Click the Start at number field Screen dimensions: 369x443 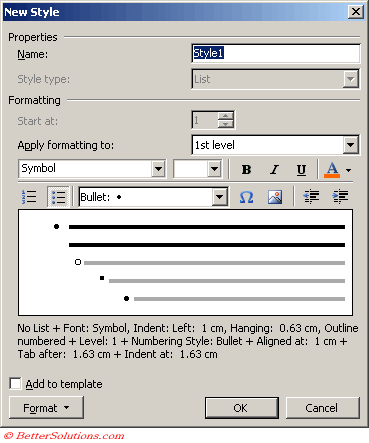[205, 120]
